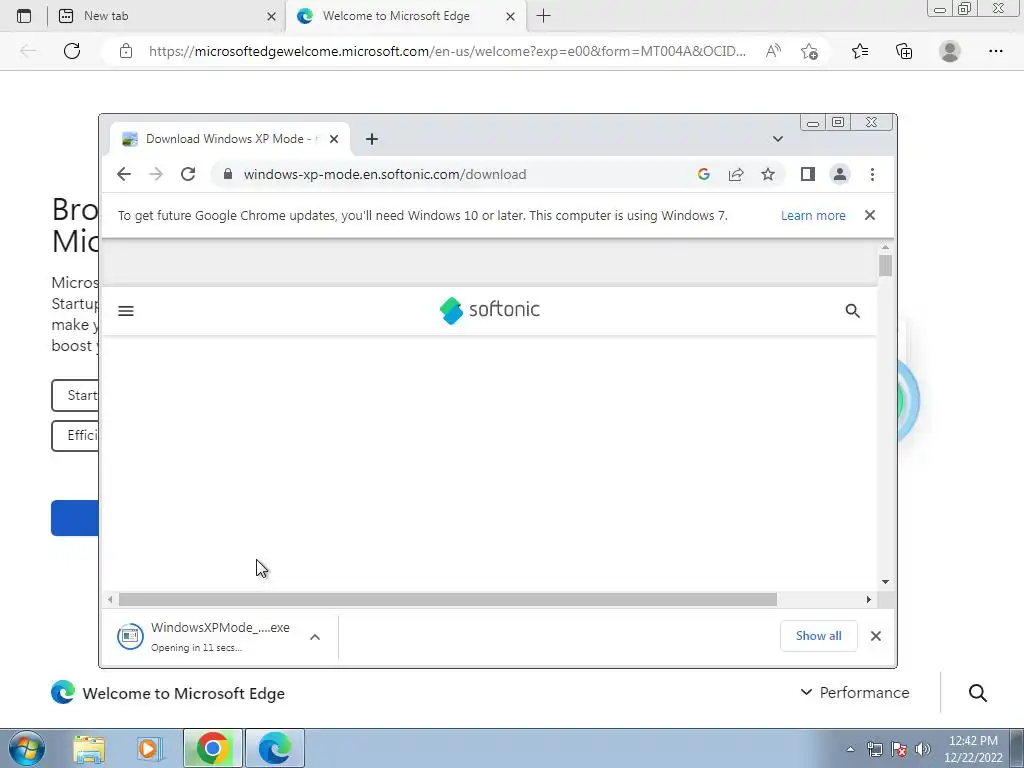Select the Download Windows XP Mode Chrome tab

tap(230, 138)
